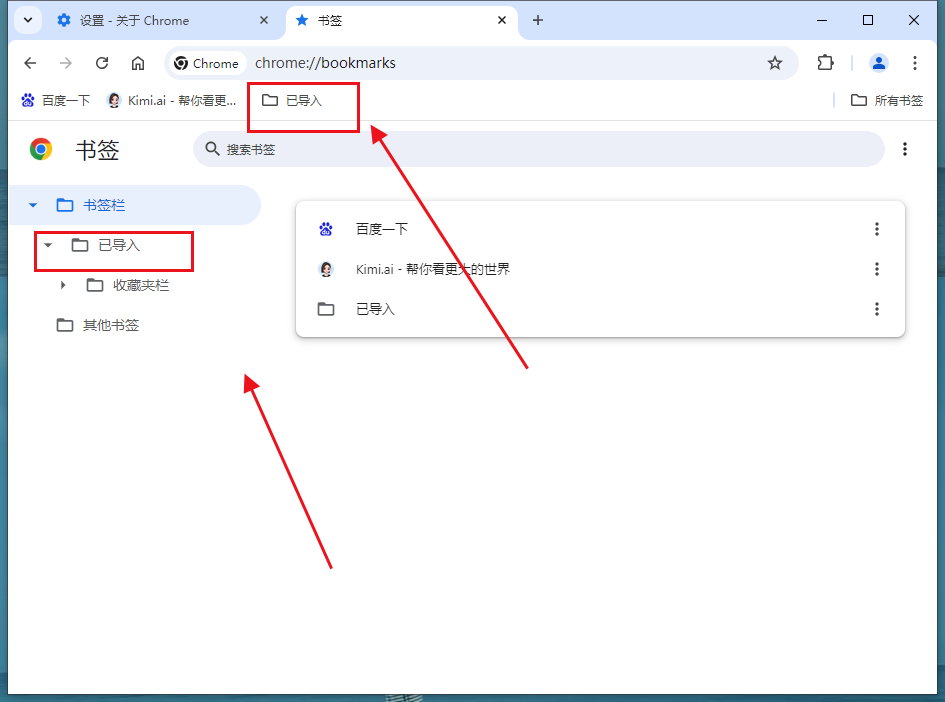This screenshot has width=945, height=702.
Task: Open 已导入 folder in bookmarks bar
Action: [292, 101]
